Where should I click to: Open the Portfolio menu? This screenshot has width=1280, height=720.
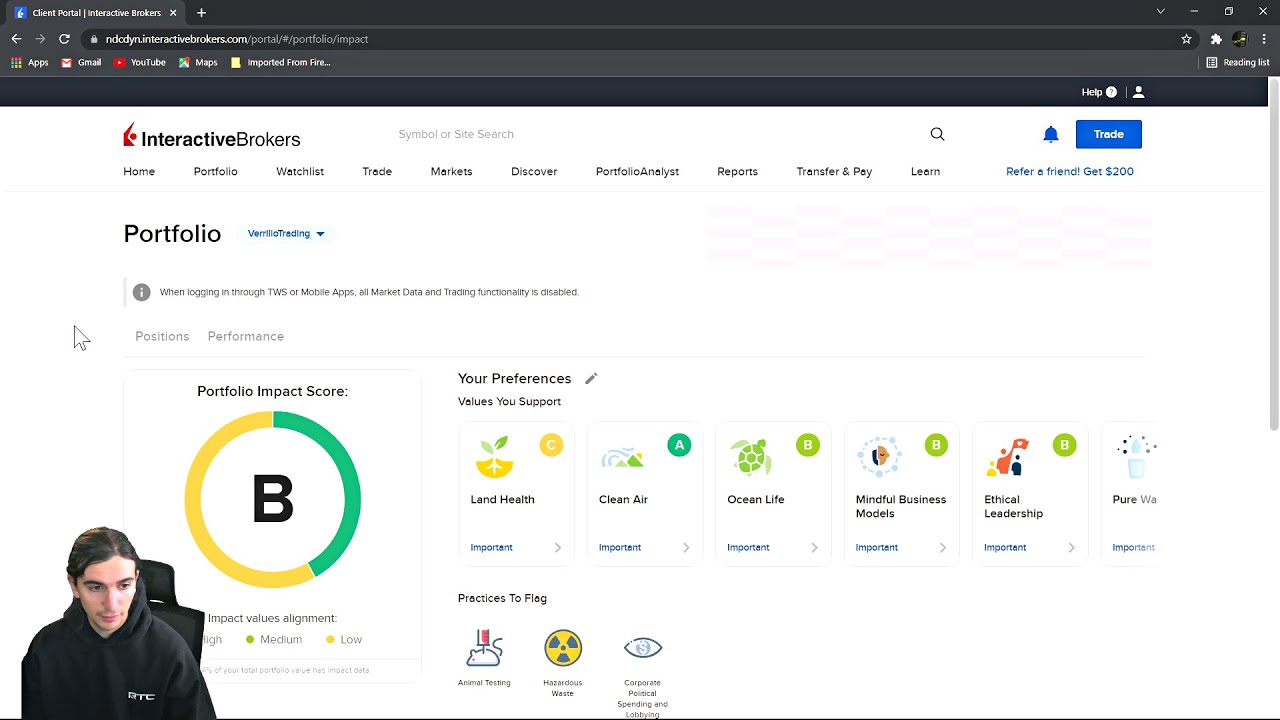(215, 171)
